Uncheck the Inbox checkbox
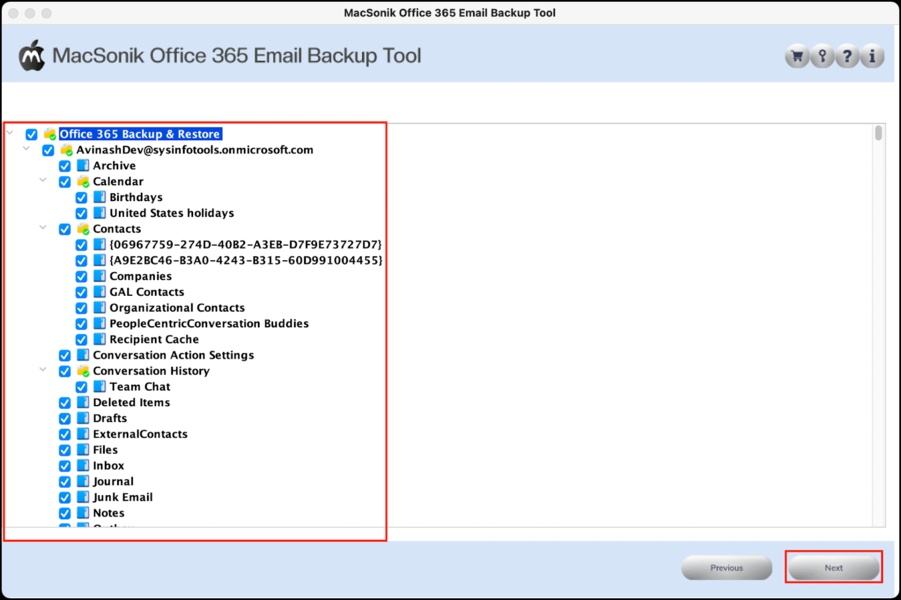The height and width of the screenshot is (600, 901). 65,466
